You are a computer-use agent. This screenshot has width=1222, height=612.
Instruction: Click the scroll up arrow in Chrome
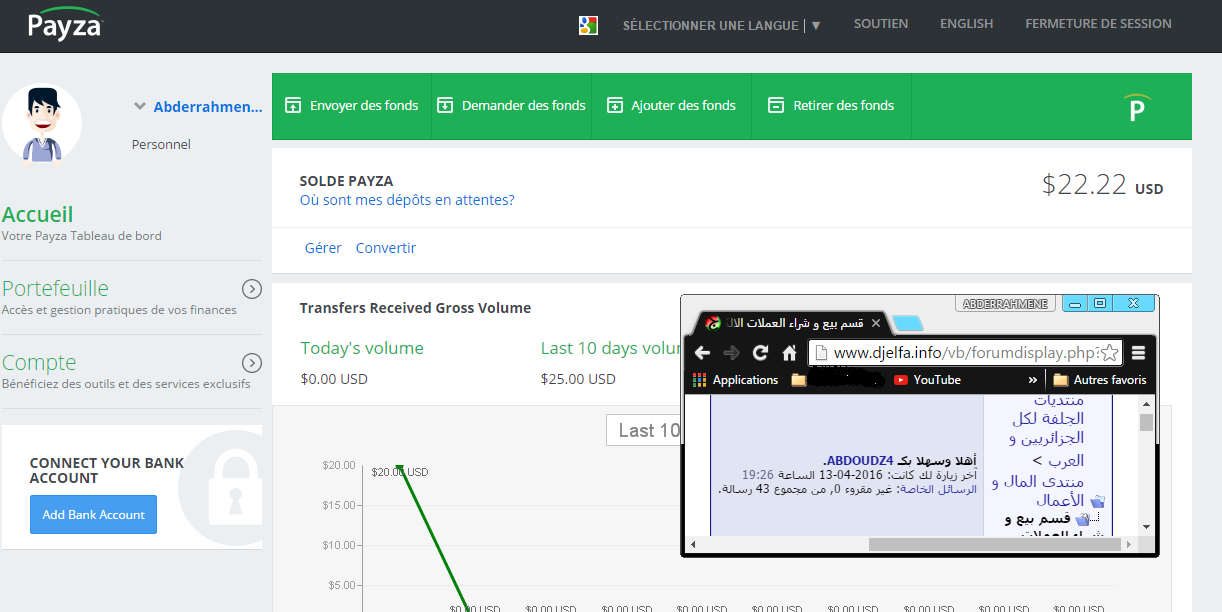1146,402
